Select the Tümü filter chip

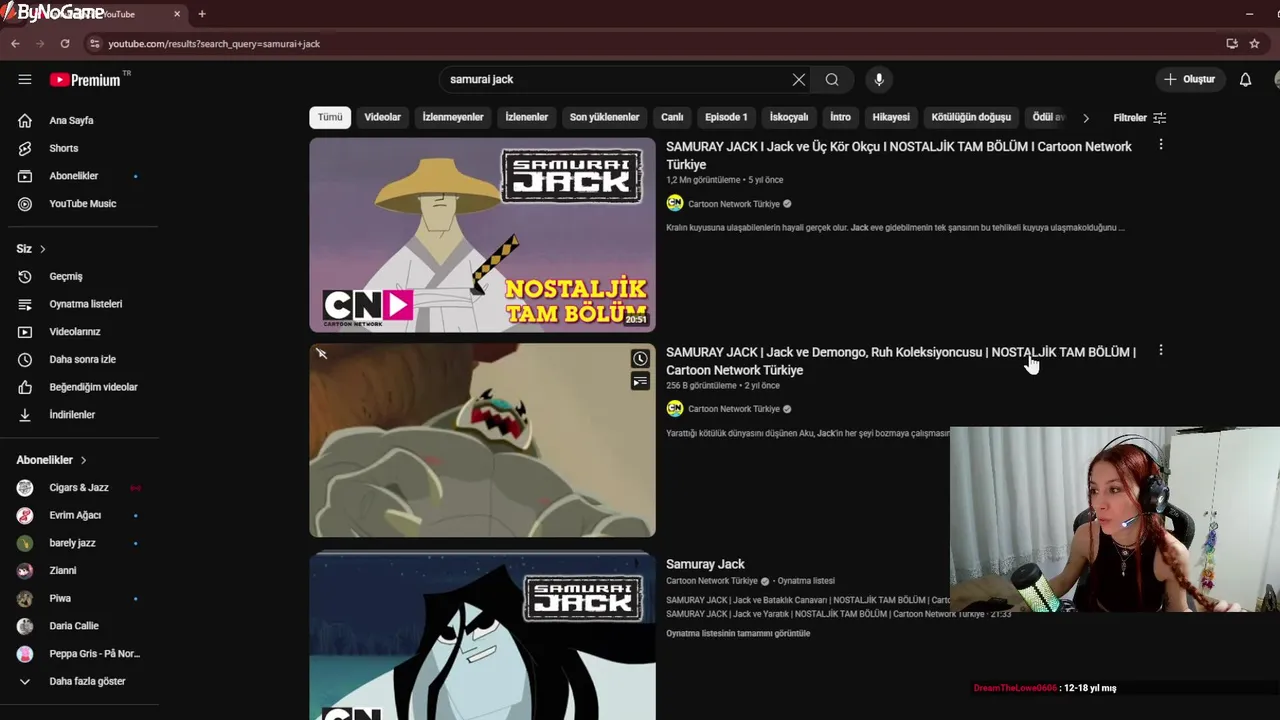click(330, 117)
